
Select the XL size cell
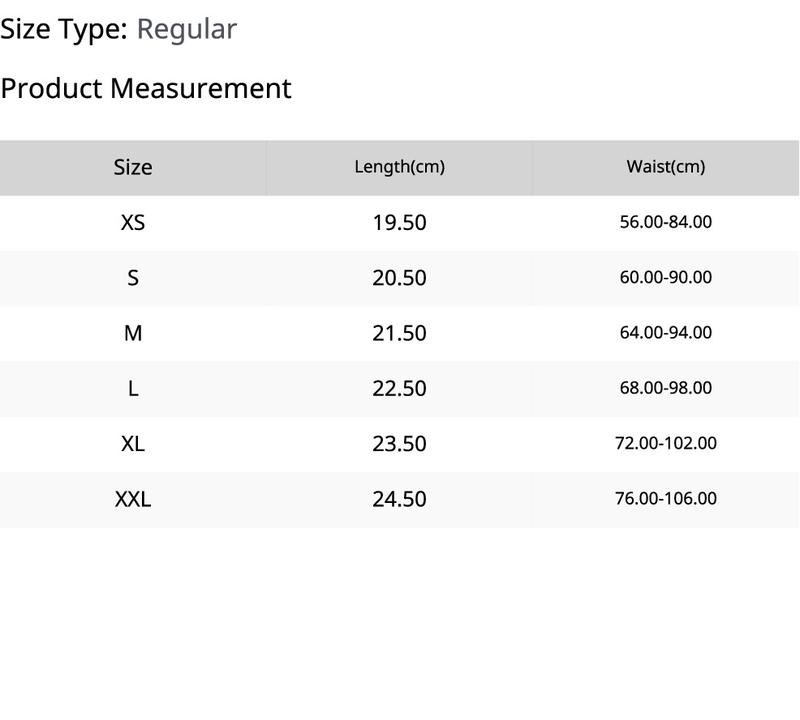click(133, 444)
